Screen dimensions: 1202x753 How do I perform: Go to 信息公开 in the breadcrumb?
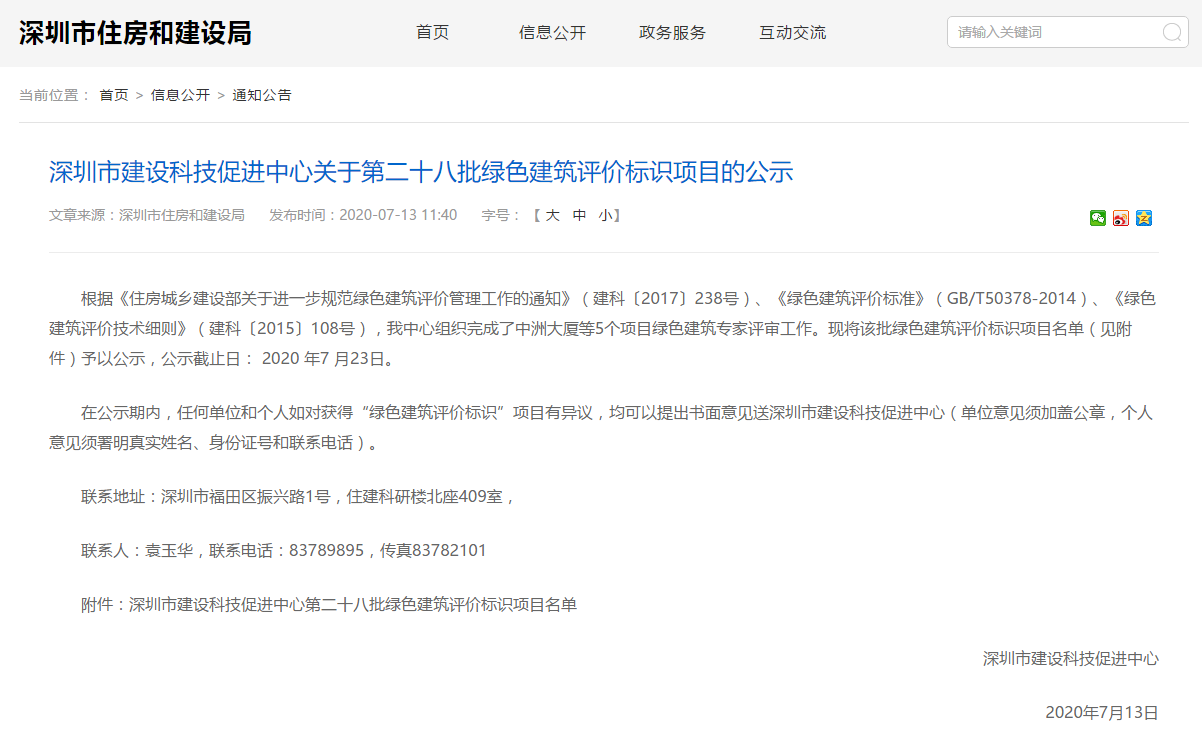[x=180, y=95]
